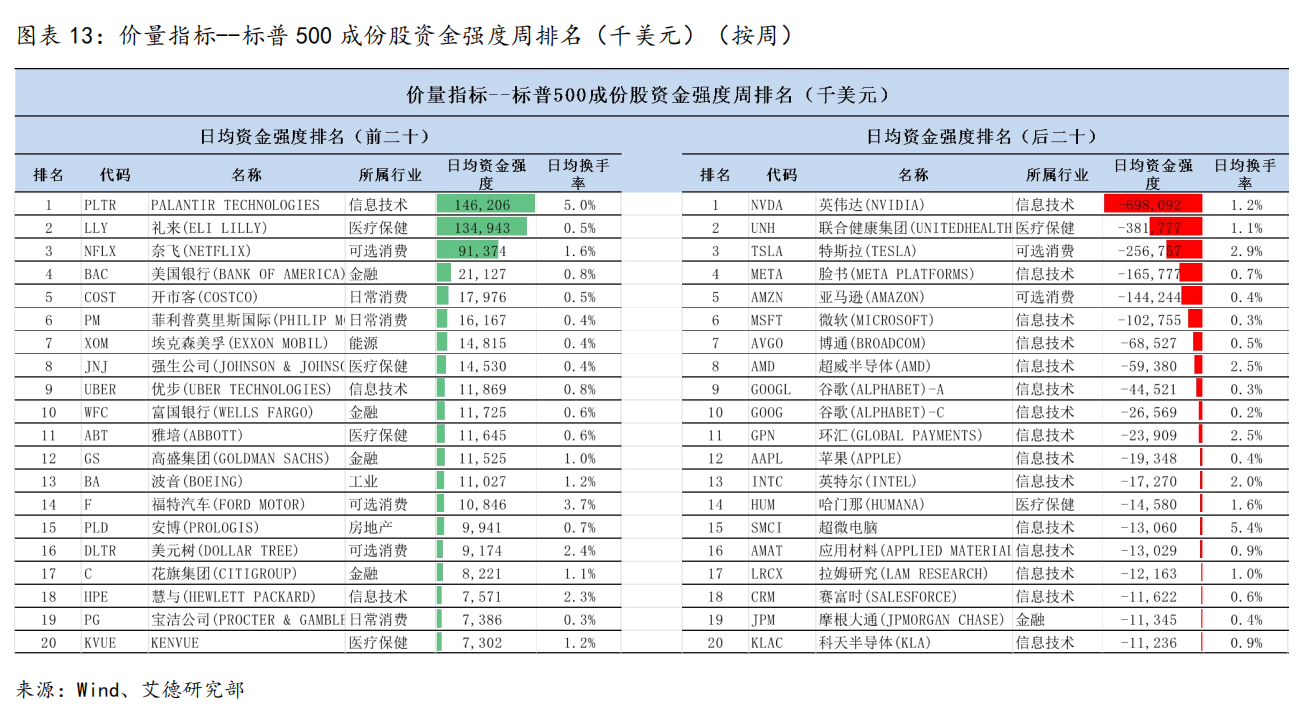This screenshot has width=1302, height=712.
Task: Select the name "富国银行(WELLS FARGO)"
Action: pyautogui.click(x=232, y=412)
